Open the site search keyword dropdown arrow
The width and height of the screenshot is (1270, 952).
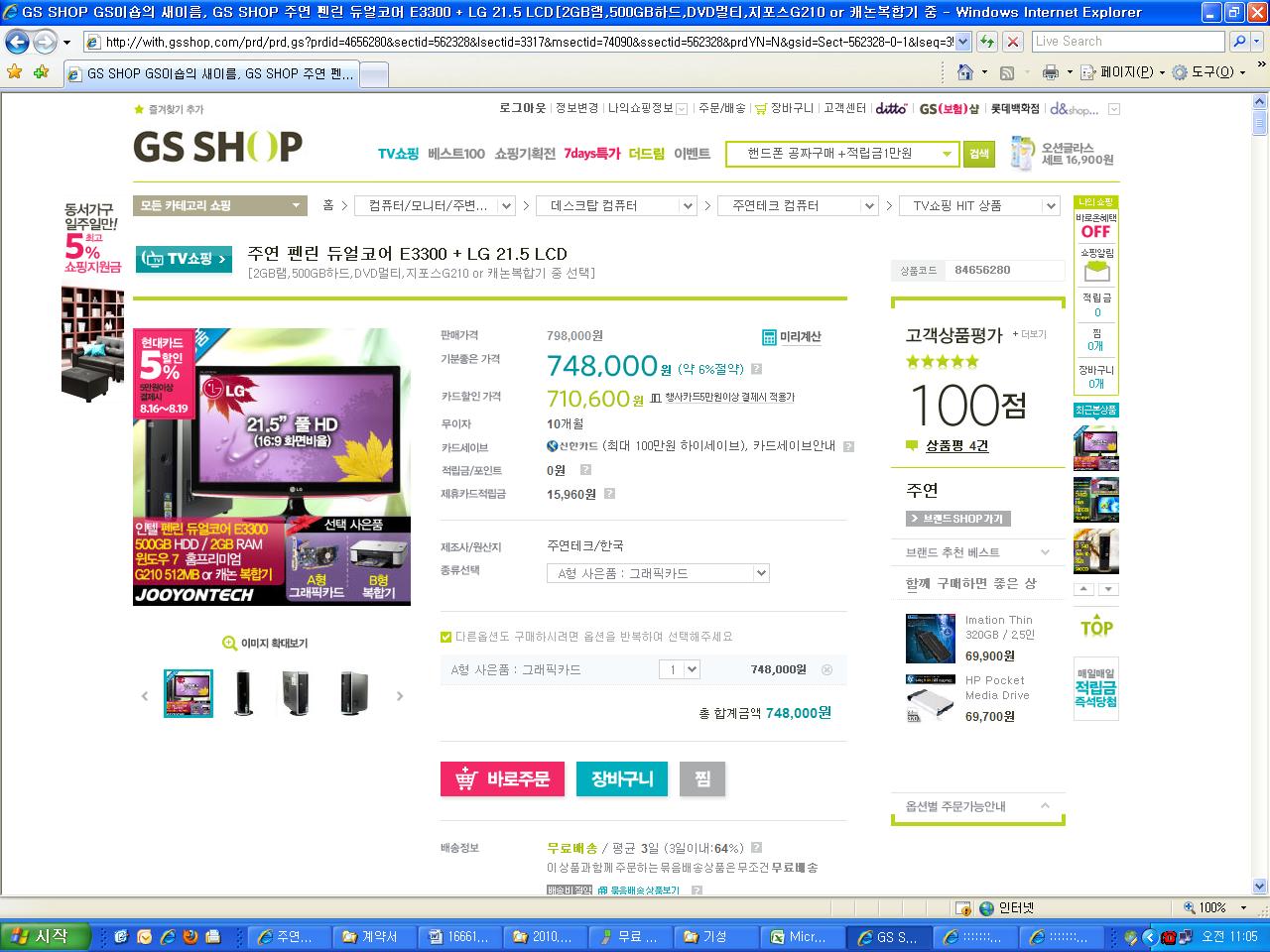(947, 154)
